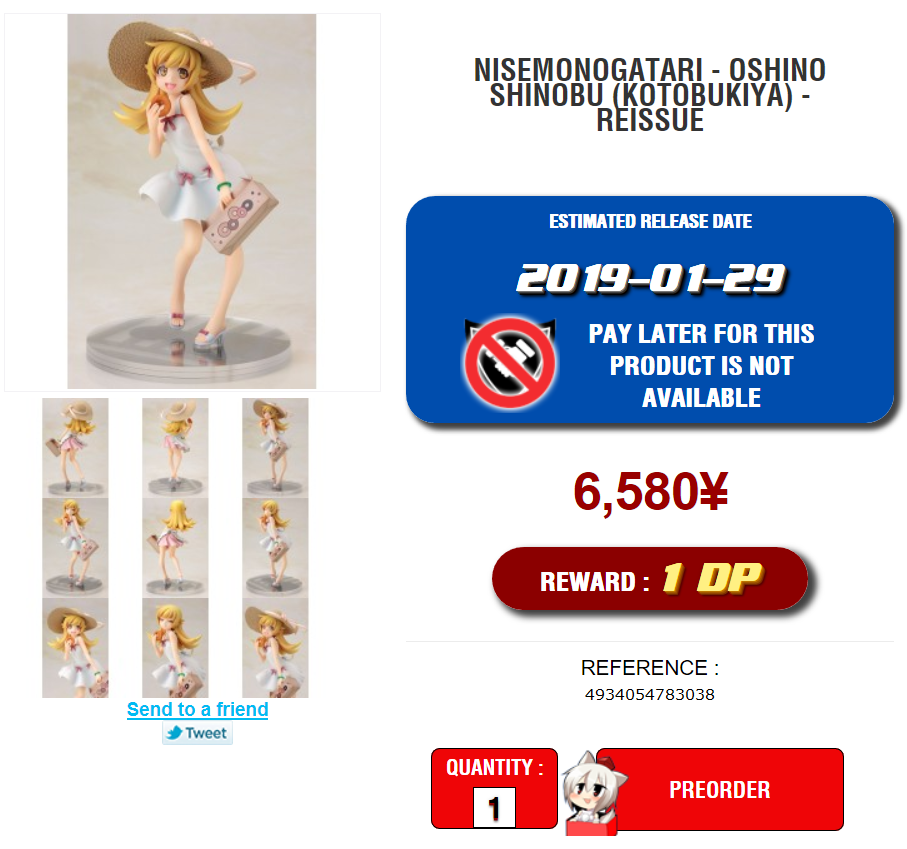Click the Nisemonogatari Oshino Shinobu product title
Screen dimensions: 907x849
[650, 95]
